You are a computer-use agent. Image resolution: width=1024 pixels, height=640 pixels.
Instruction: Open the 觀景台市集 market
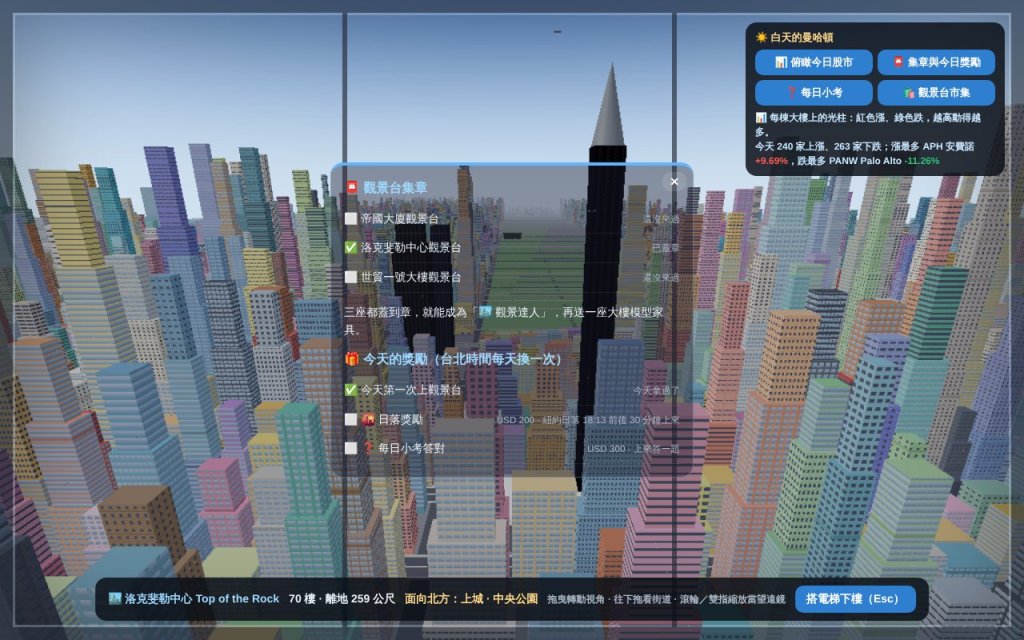click(936, 93)
